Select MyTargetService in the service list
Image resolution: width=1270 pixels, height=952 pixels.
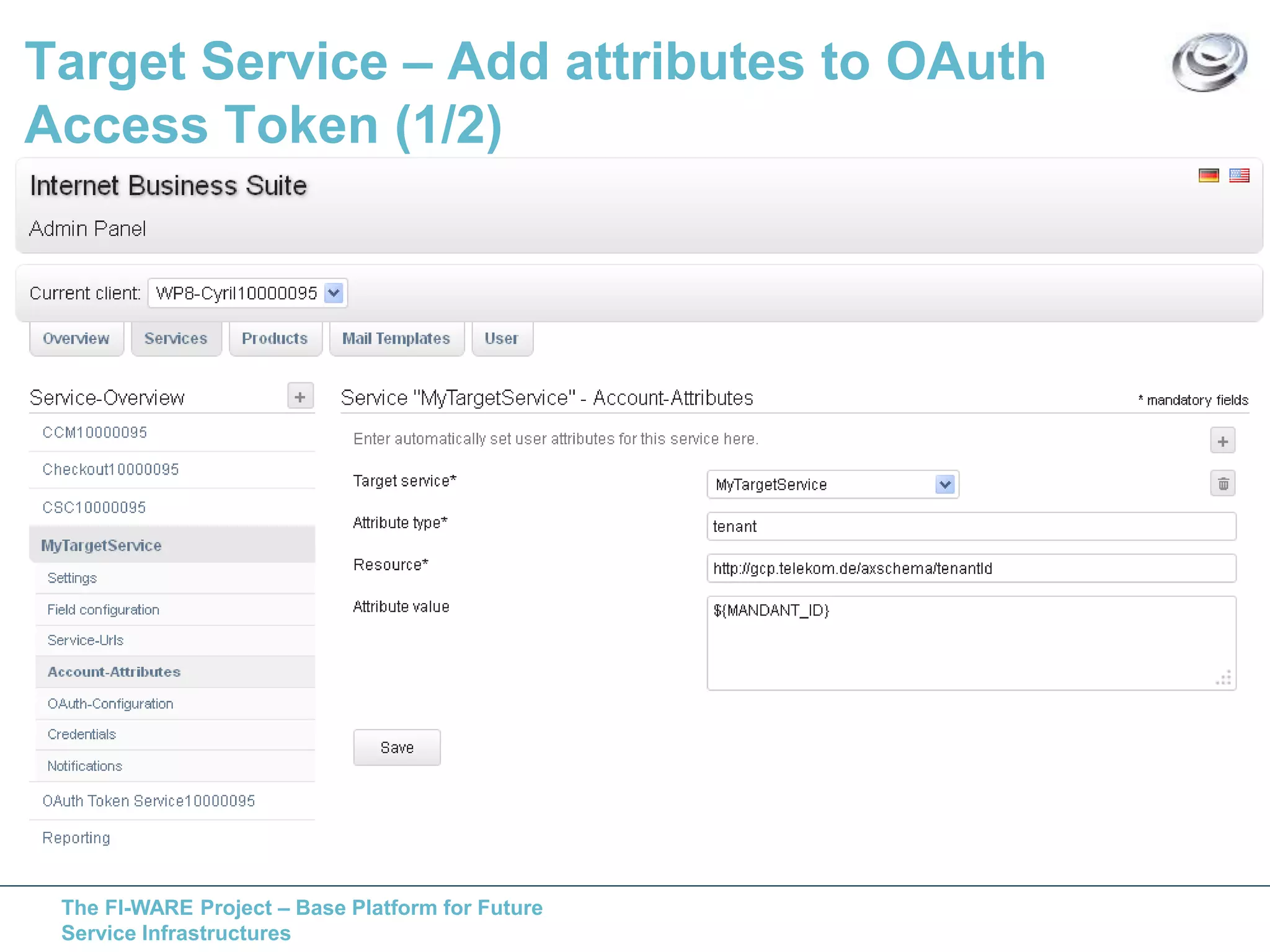172,545
